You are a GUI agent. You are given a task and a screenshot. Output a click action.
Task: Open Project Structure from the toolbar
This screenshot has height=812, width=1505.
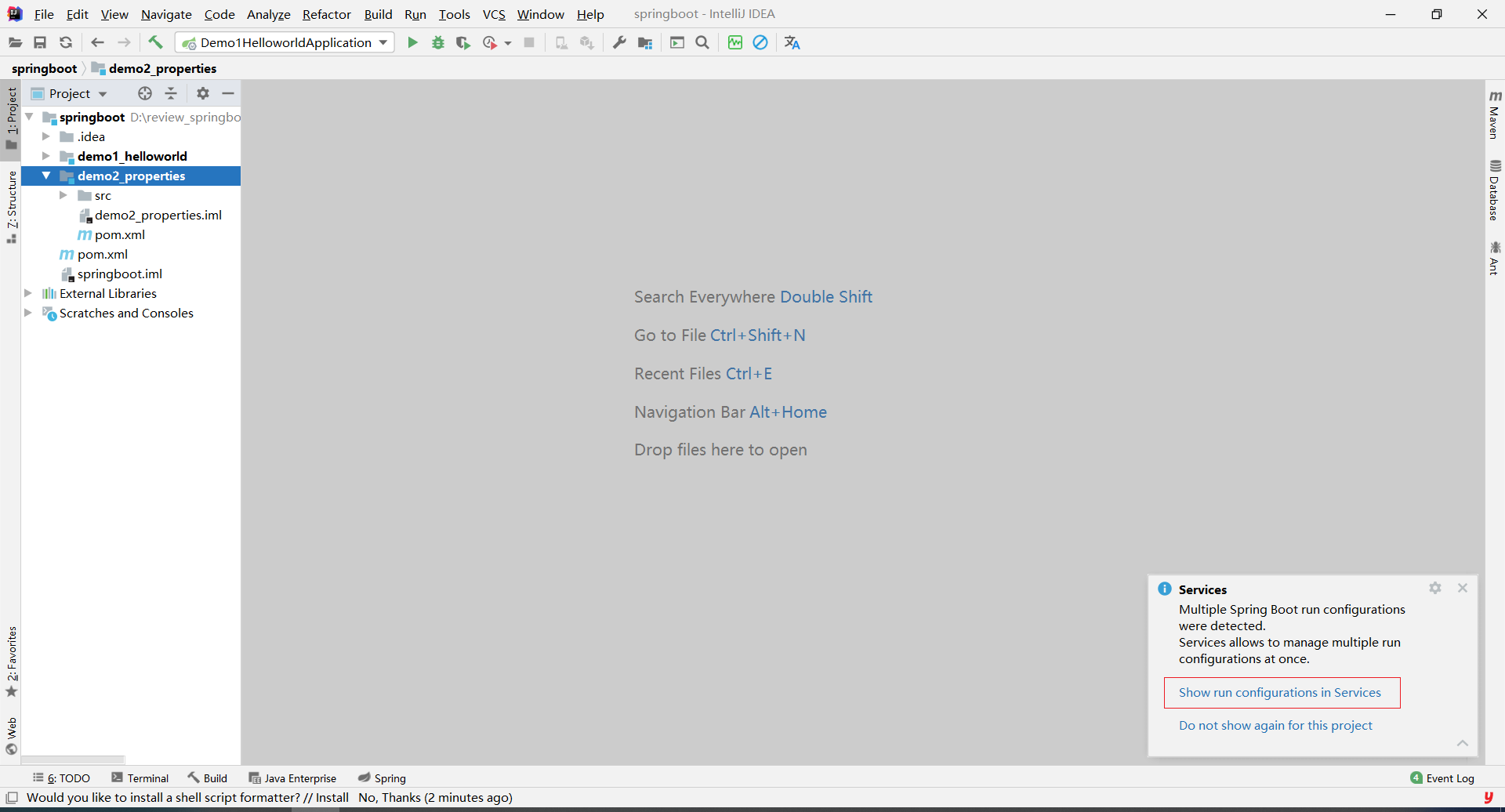coord(645,43)
